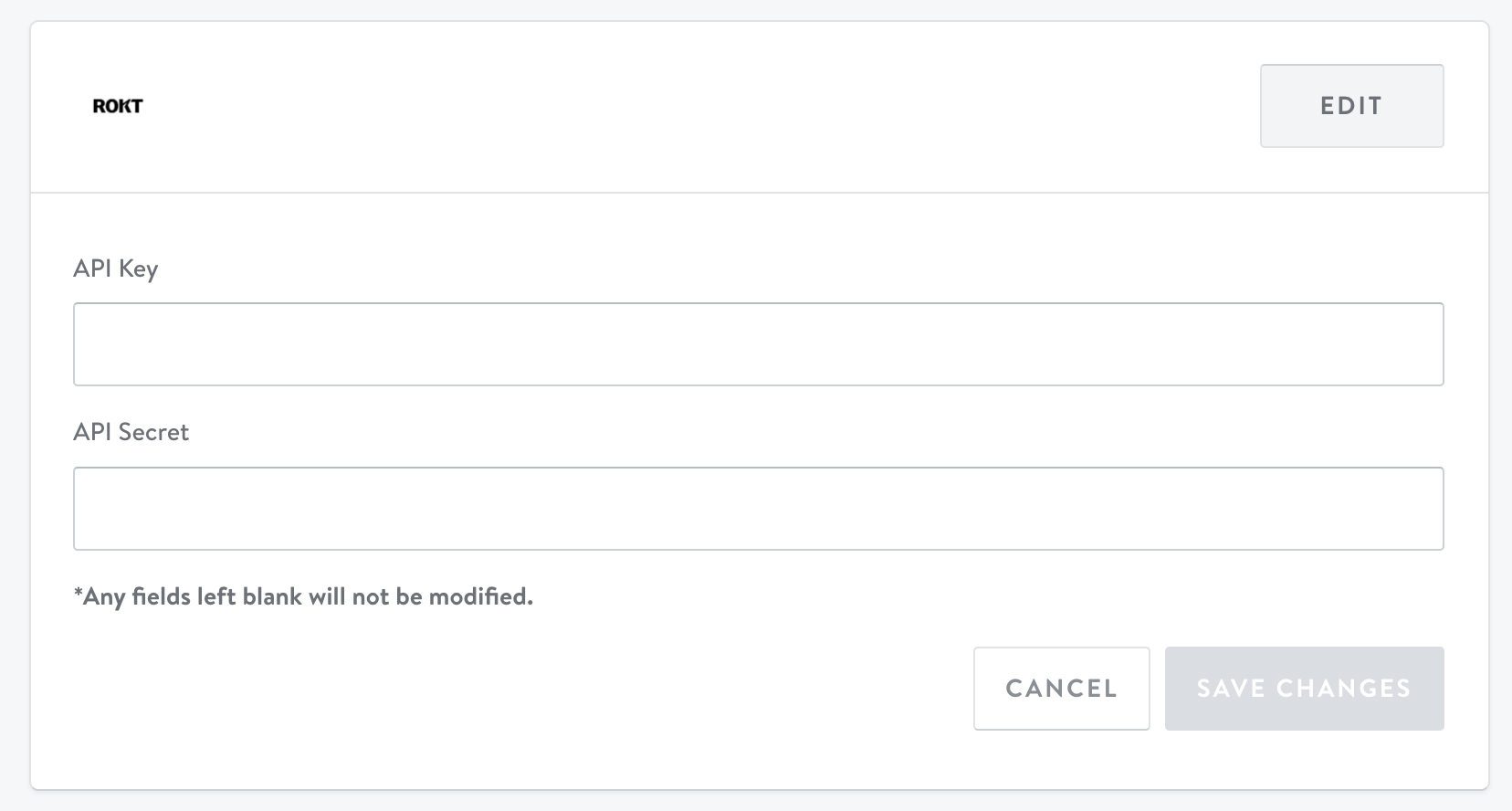1512x811 pixels.
Task: Click the ROKT brand wordmark
Action: tap(118, 106)
